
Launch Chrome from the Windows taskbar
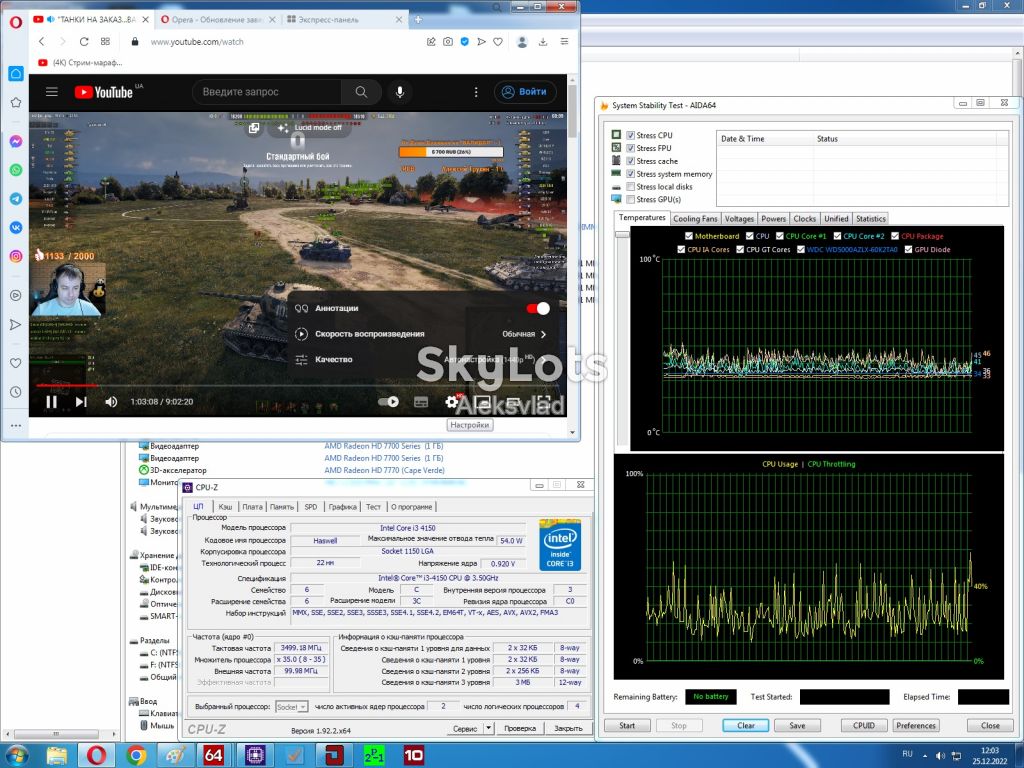(x=136, y=755)
